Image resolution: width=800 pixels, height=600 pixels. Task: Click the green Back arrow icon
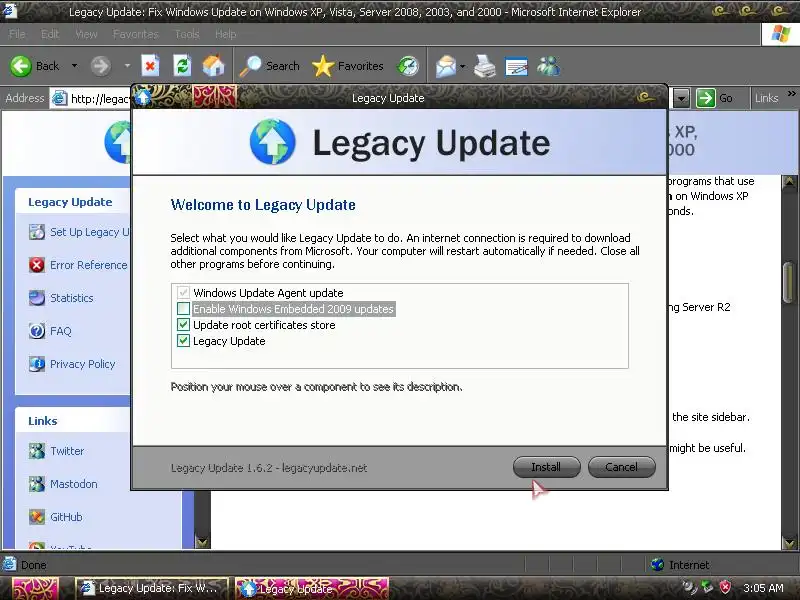pyautogui.click(x=21, y=66)
